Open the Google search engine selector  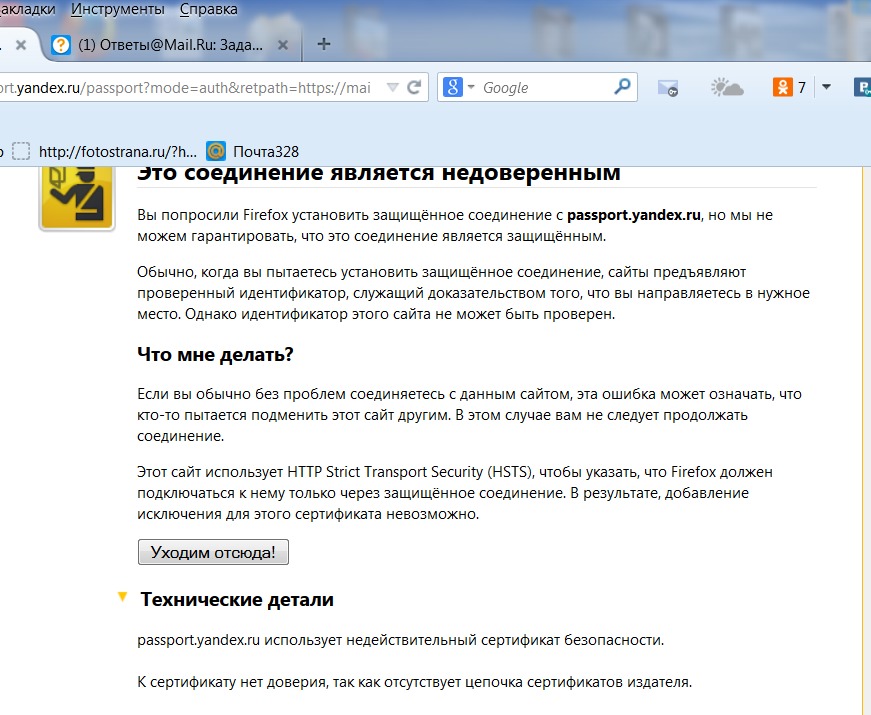(458, 87)
